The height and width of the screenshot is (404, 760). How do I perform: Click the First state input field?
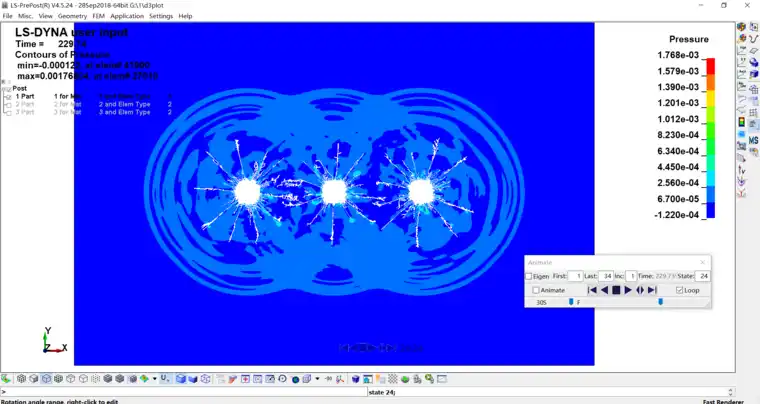click(575, 276)
